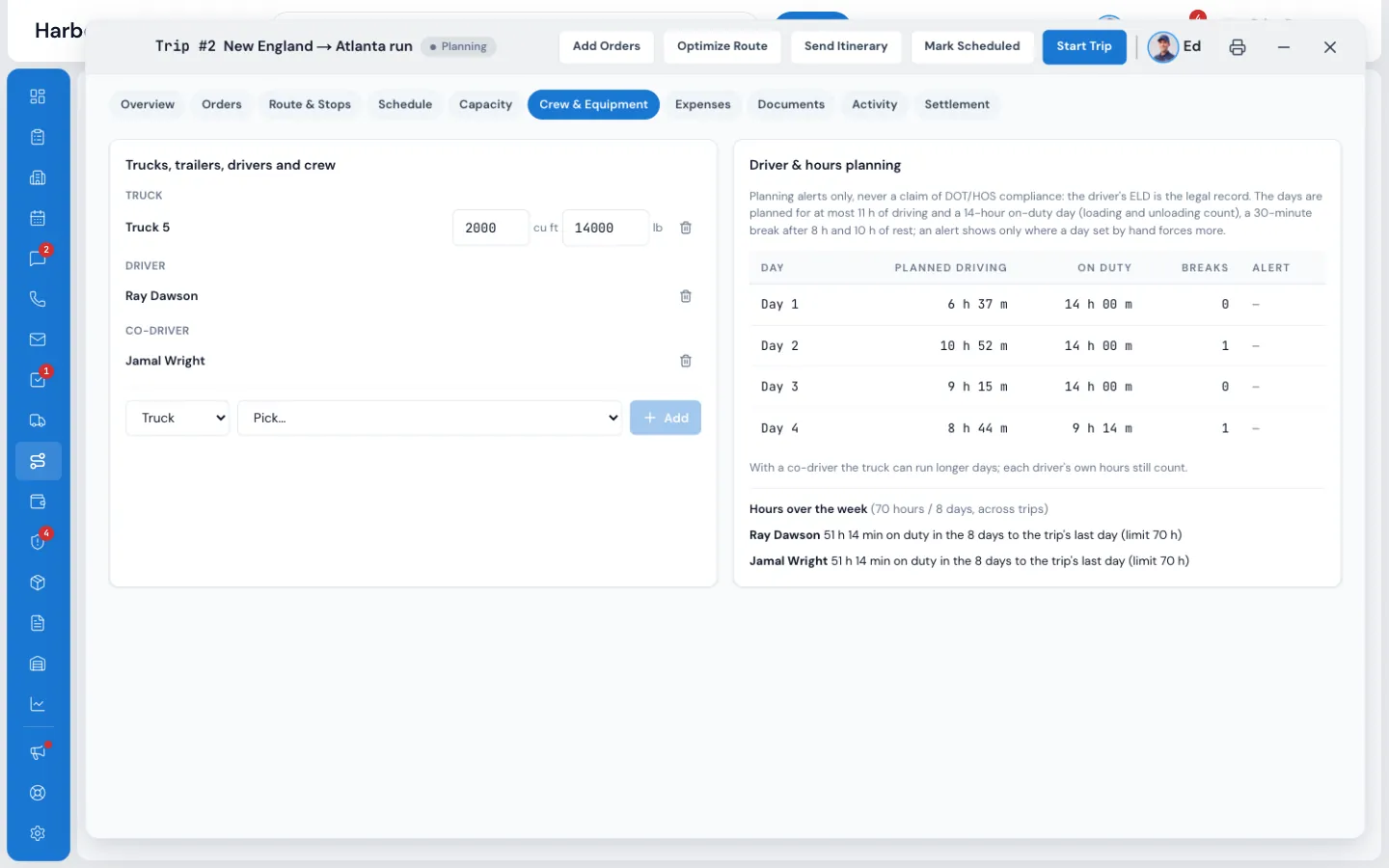Open the box package icon in sidebar

tap(38, 583)
